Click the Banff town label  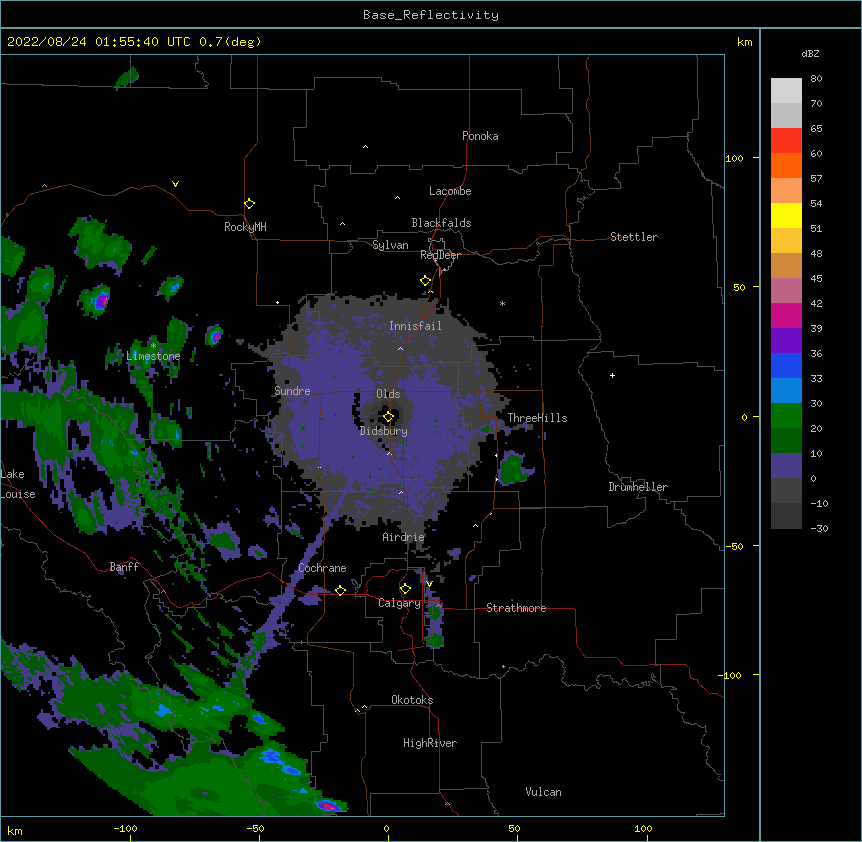124,567
